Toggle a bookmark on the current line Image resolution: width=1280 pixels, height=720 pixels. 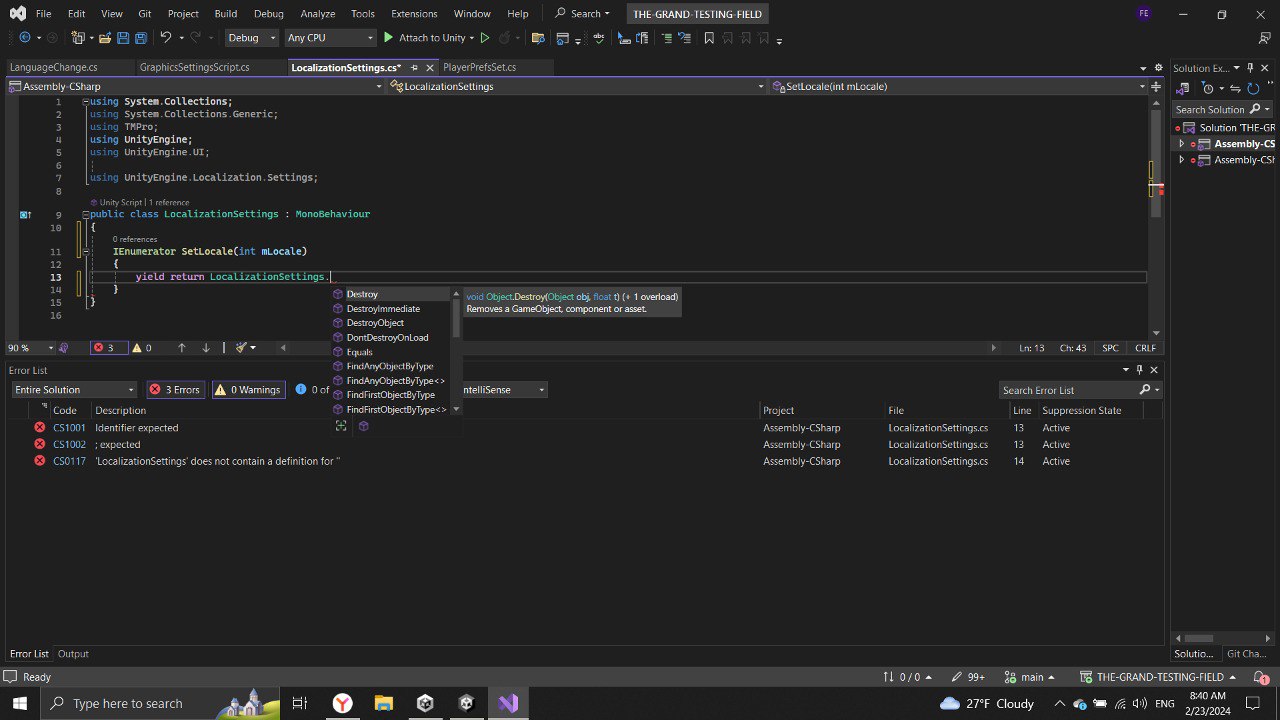tap(709, 38)
